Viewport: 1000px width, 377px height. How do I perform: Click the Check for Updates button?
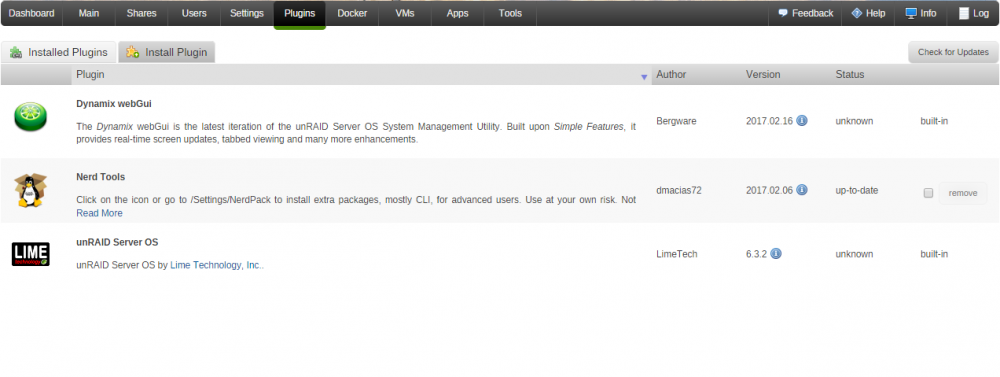pos(953,52)
